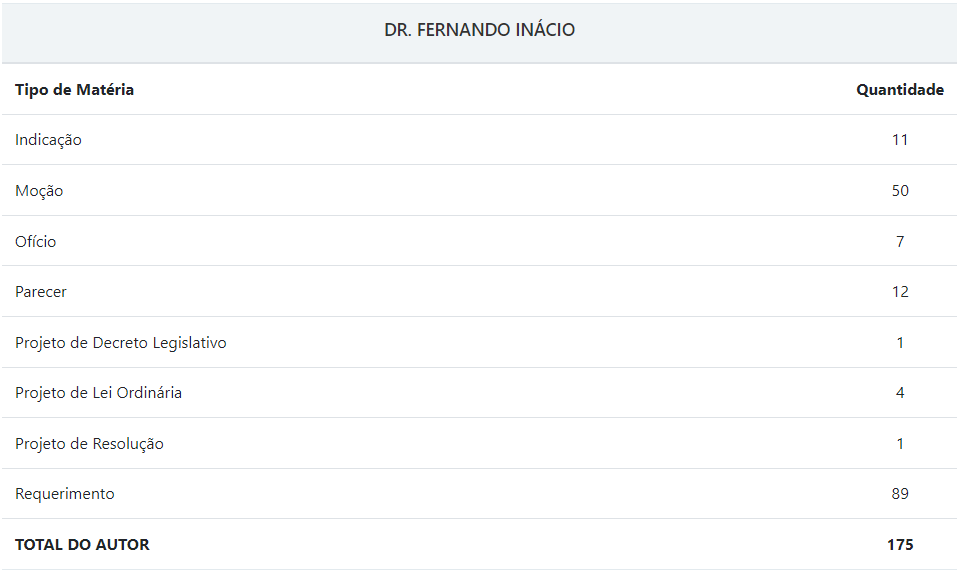Click the Parecer quantity value 12
The image size is (957, 570).
pyautogui.click(x=900, y=292)
